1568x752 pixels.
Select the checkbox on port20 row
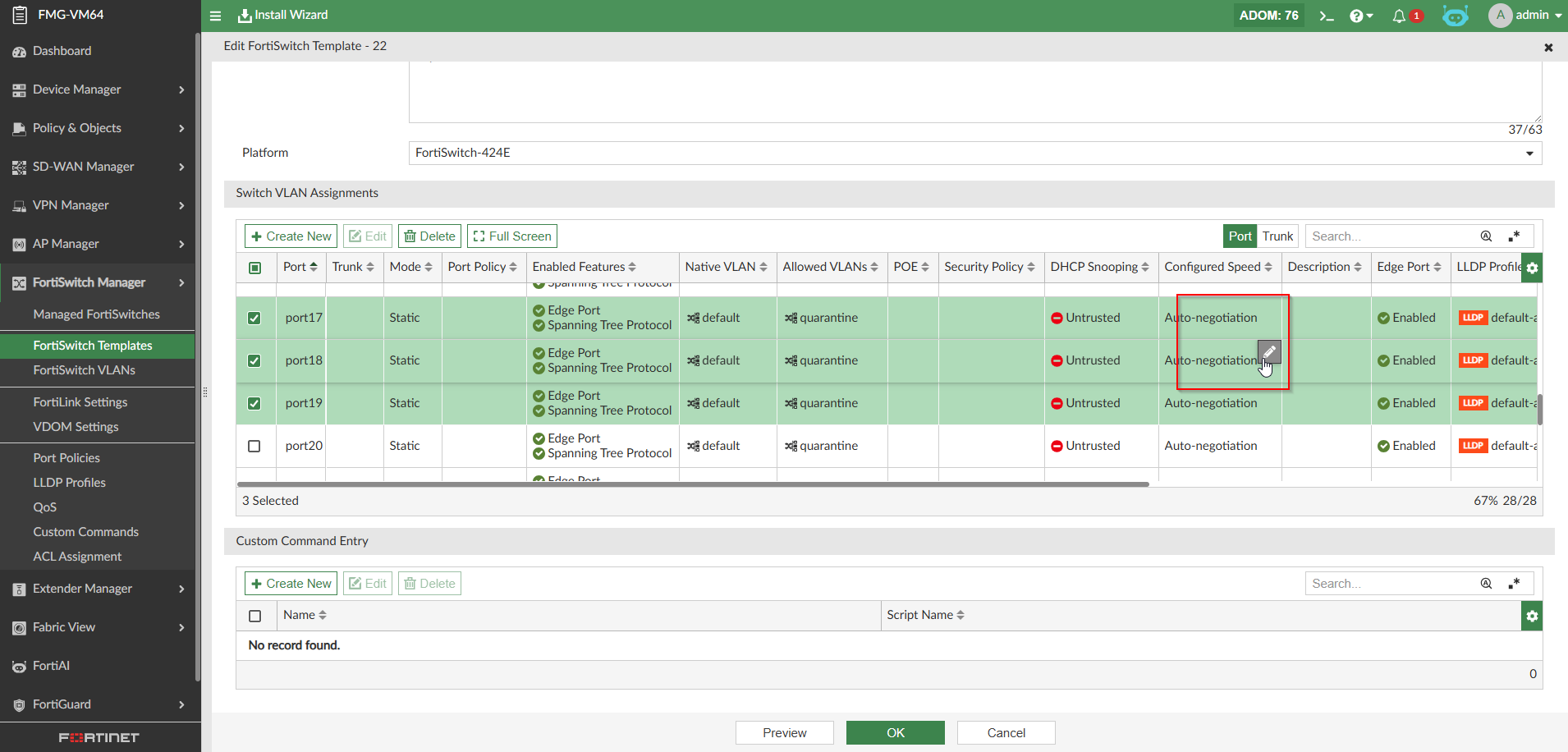coord(254,446)
